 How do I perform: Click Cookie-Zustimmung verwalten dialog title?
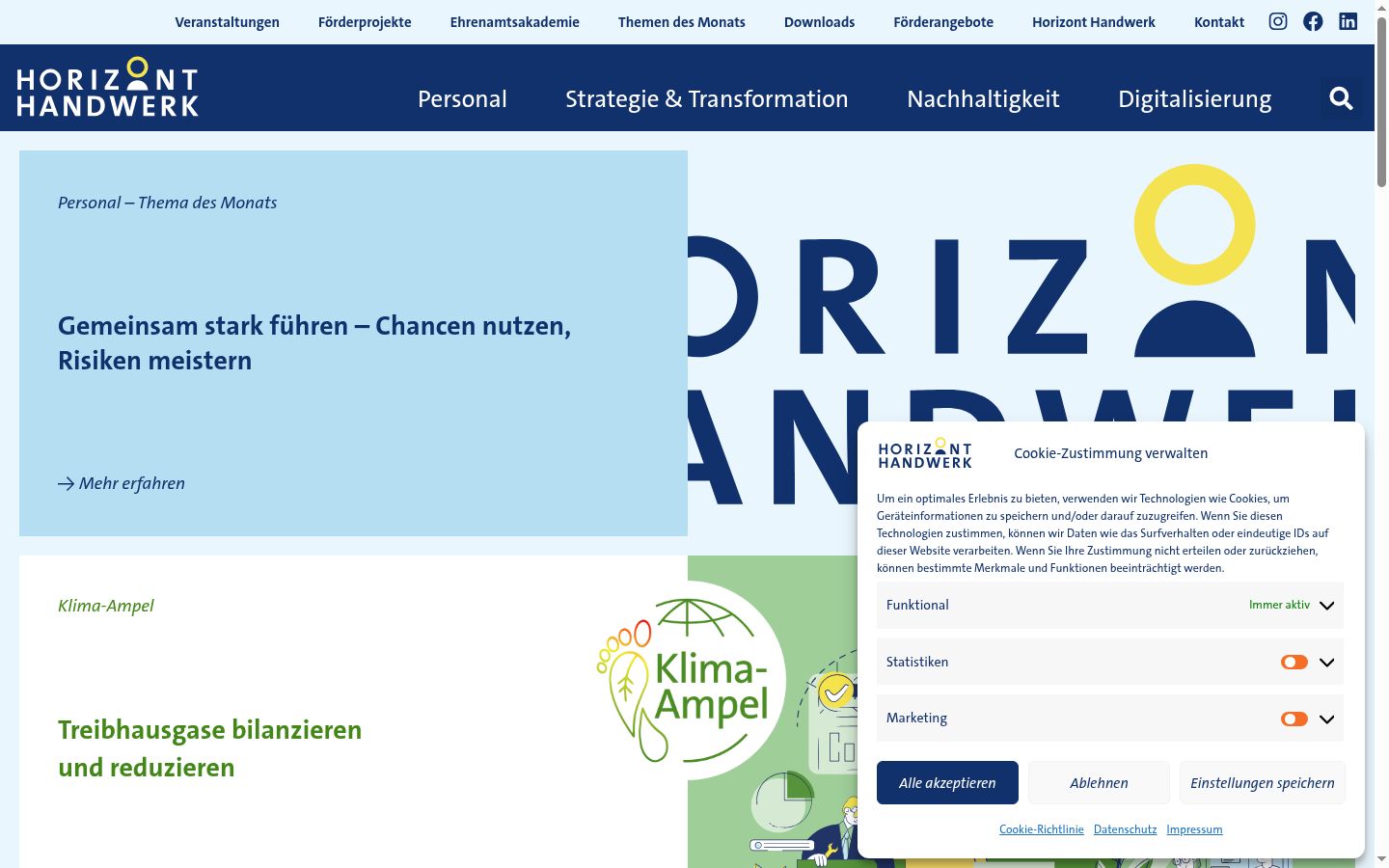(1110, 453)
